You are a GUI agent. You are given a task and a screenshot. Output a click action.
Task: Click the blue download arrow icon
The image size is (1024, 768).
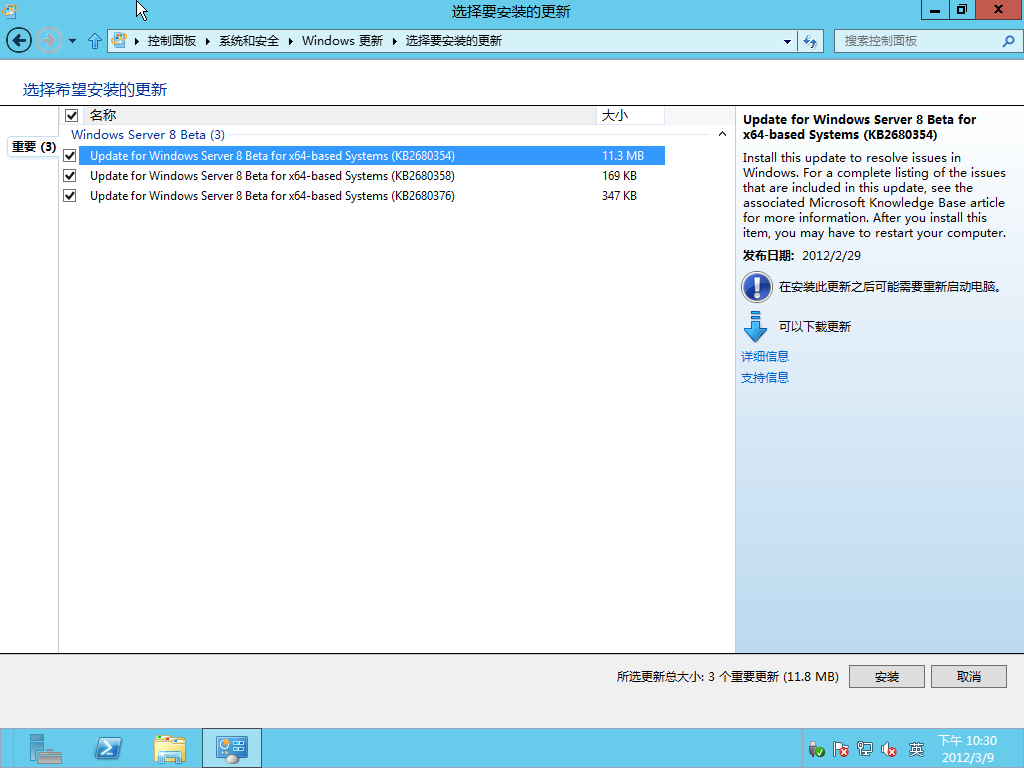[x=756, y=327]
